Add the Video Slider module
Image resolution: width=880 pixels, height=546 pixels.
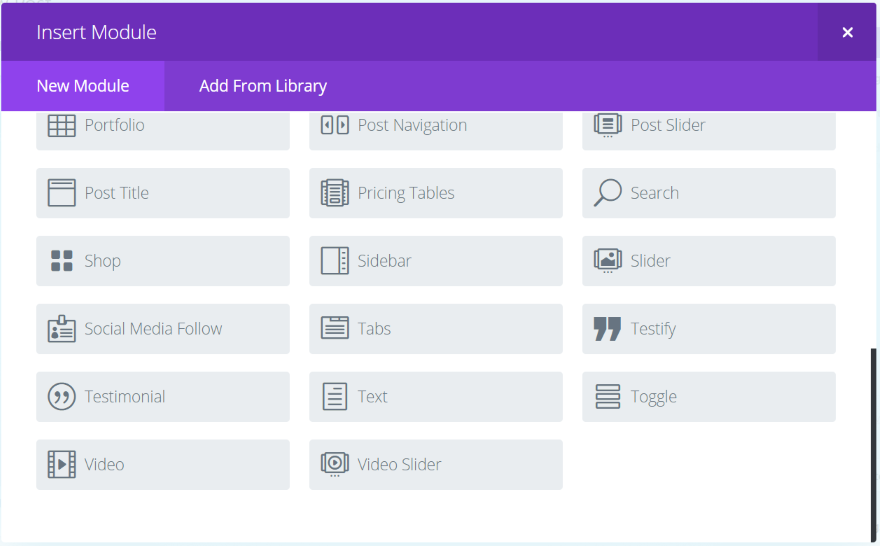coord(436,465)
